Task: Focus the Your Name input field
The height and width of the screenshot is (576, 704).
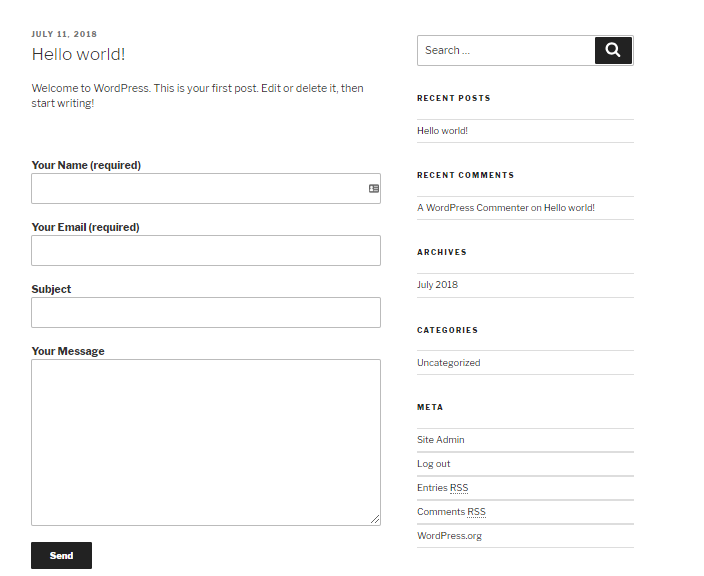Action: tap(206, 189)
